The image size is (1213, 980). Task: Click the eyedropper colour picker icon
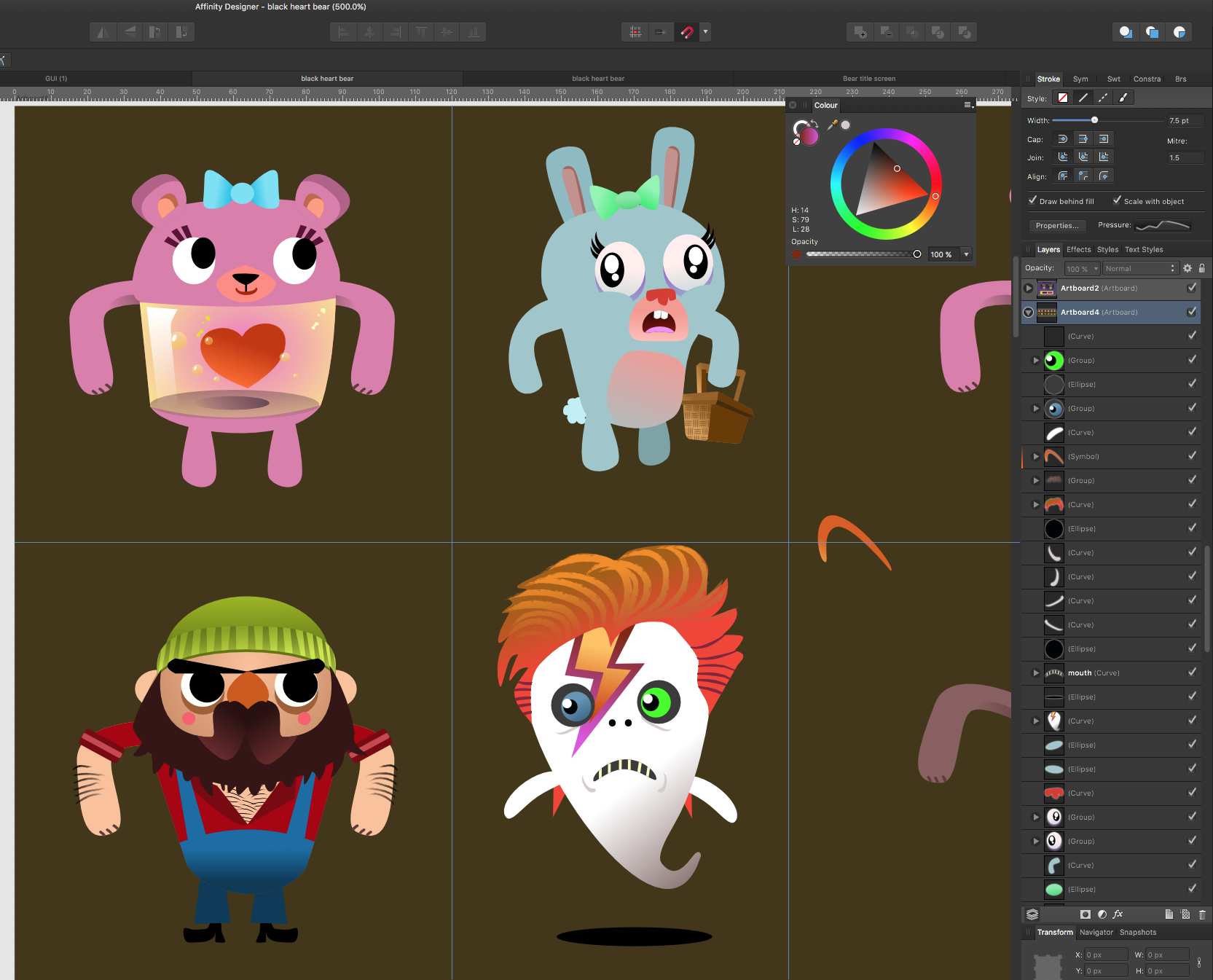tap(832, 125)
